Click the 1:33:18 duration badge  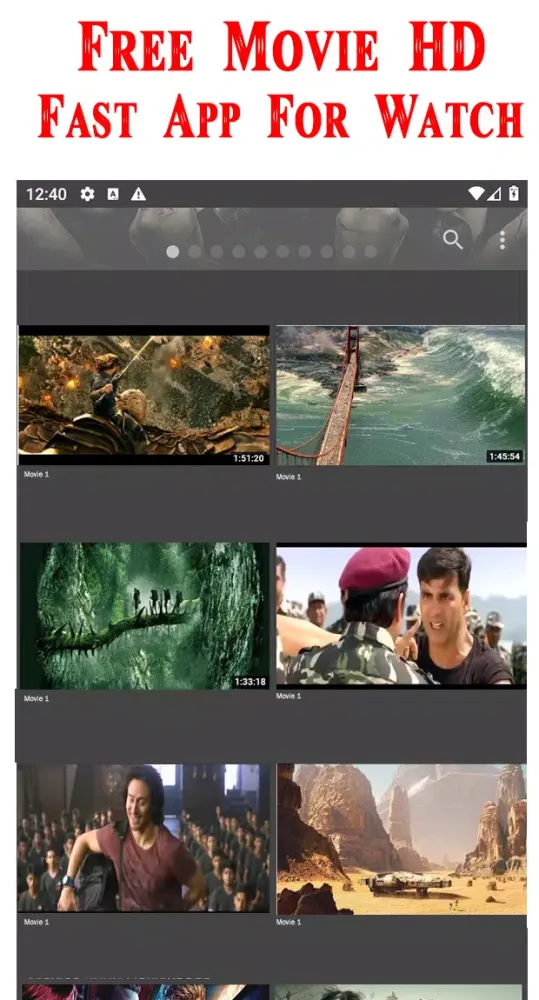tap(249, 682)
